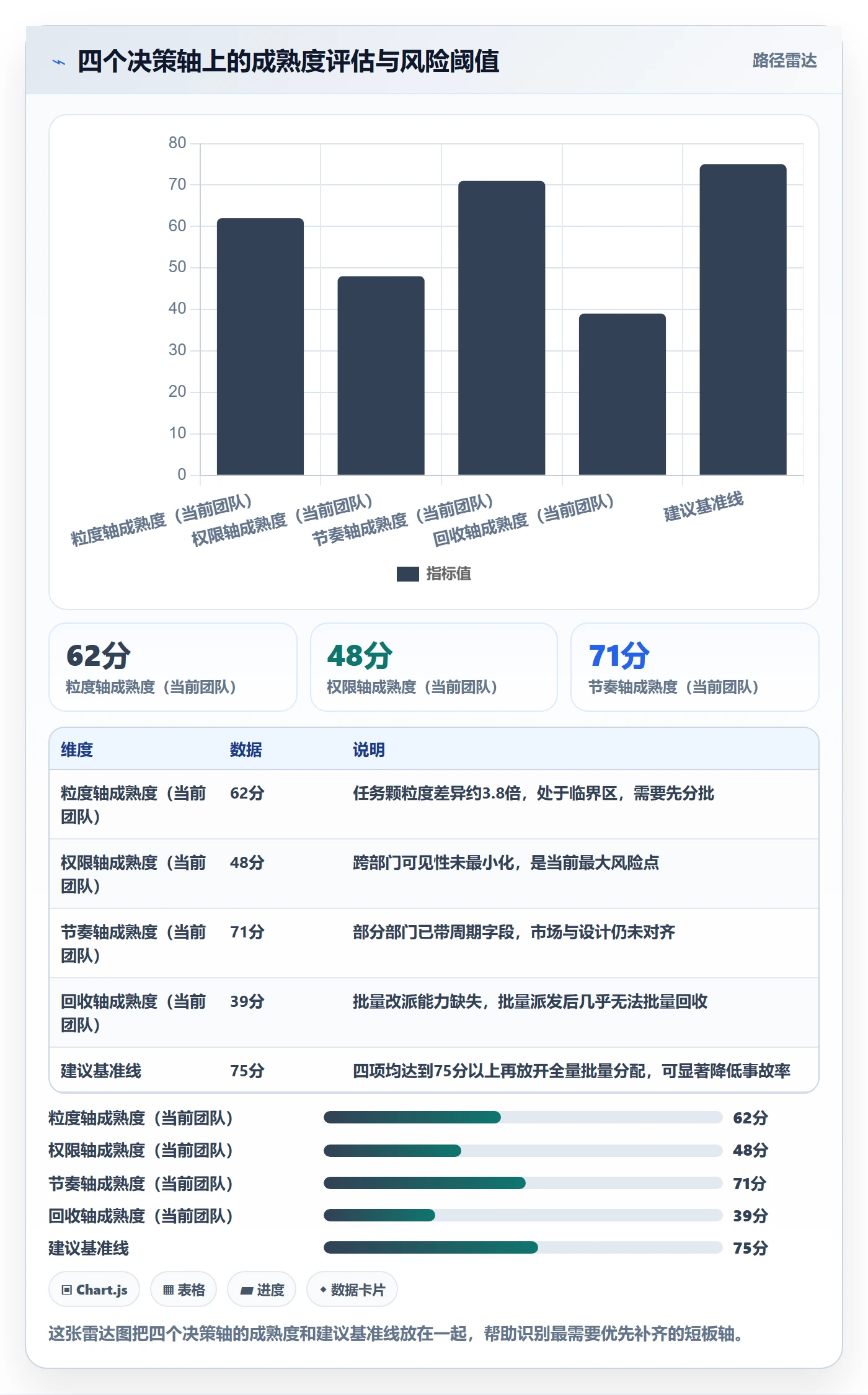Click the 维度 column header

click(x=77, y=750)
